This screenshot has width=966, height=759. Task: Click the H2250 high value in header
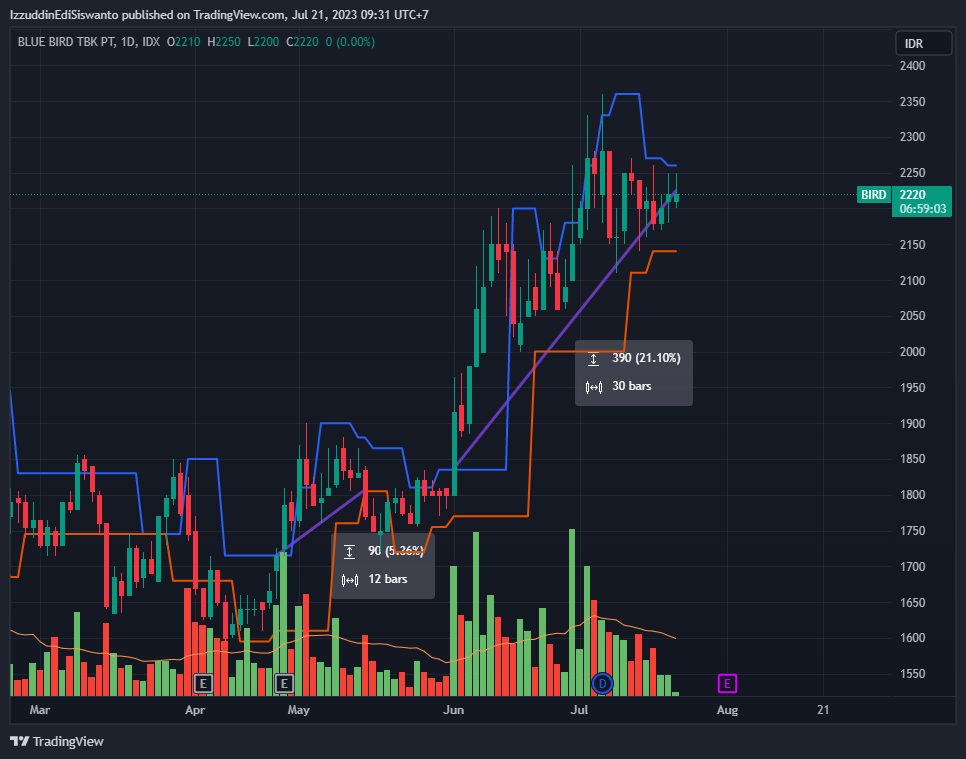point(224,42)
